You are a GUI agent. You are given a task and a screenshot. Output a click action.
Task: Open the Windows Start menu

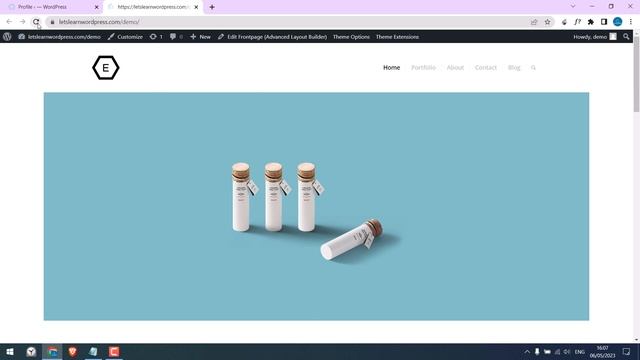(10, 352)
